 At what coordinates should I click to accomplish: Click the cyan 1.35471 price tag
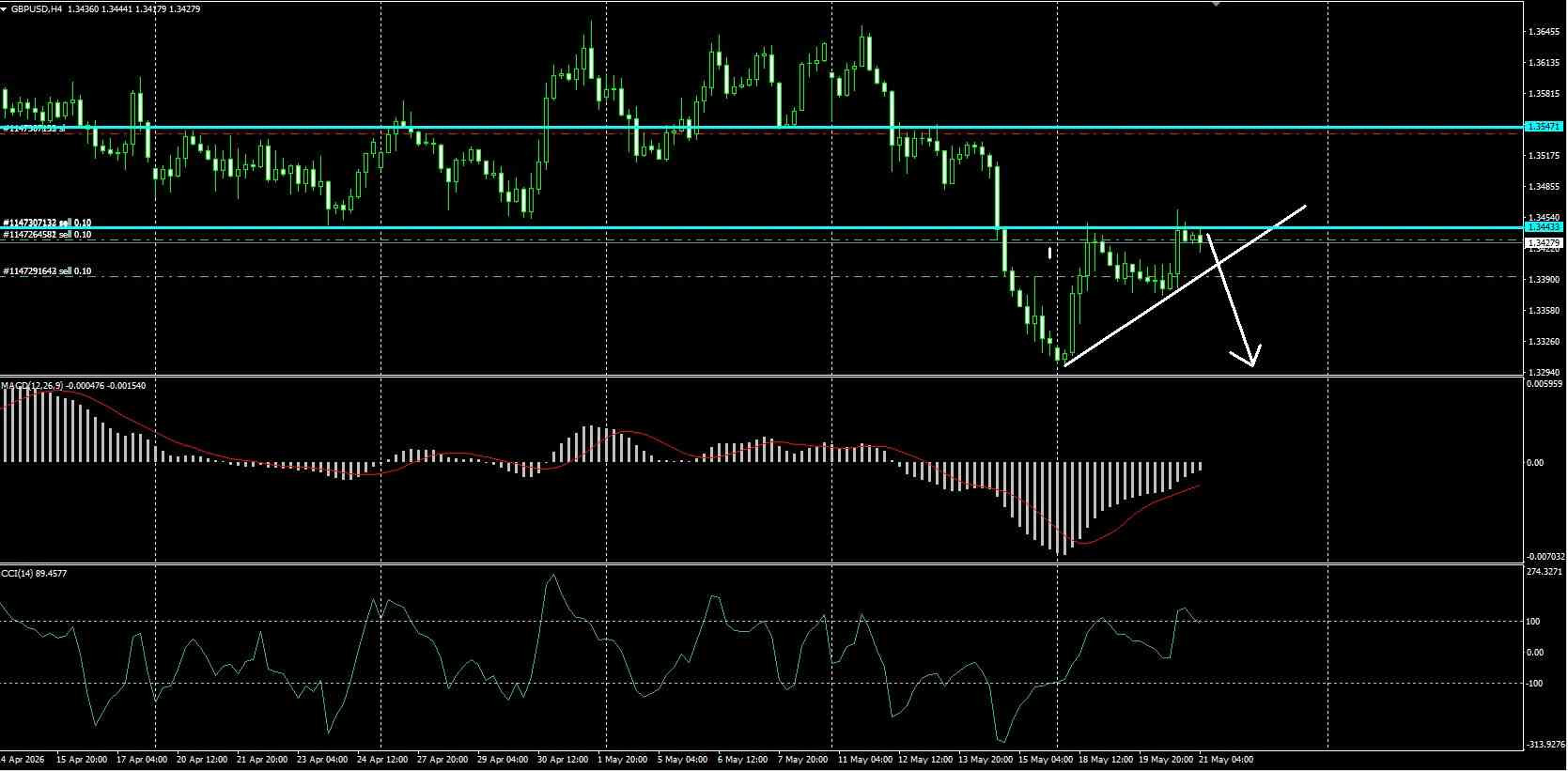pos(1545,127)
